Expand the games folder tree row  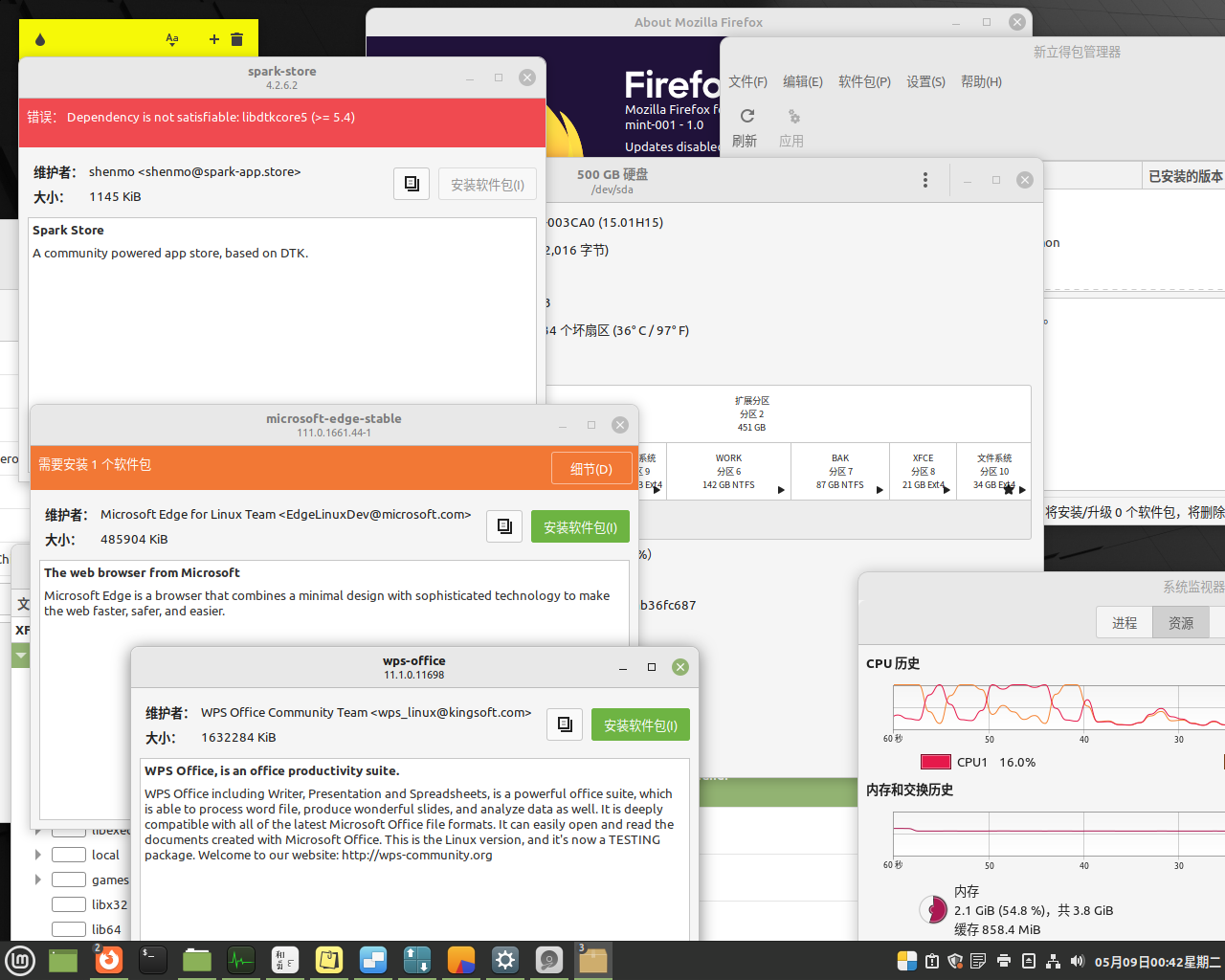(38, 880)
